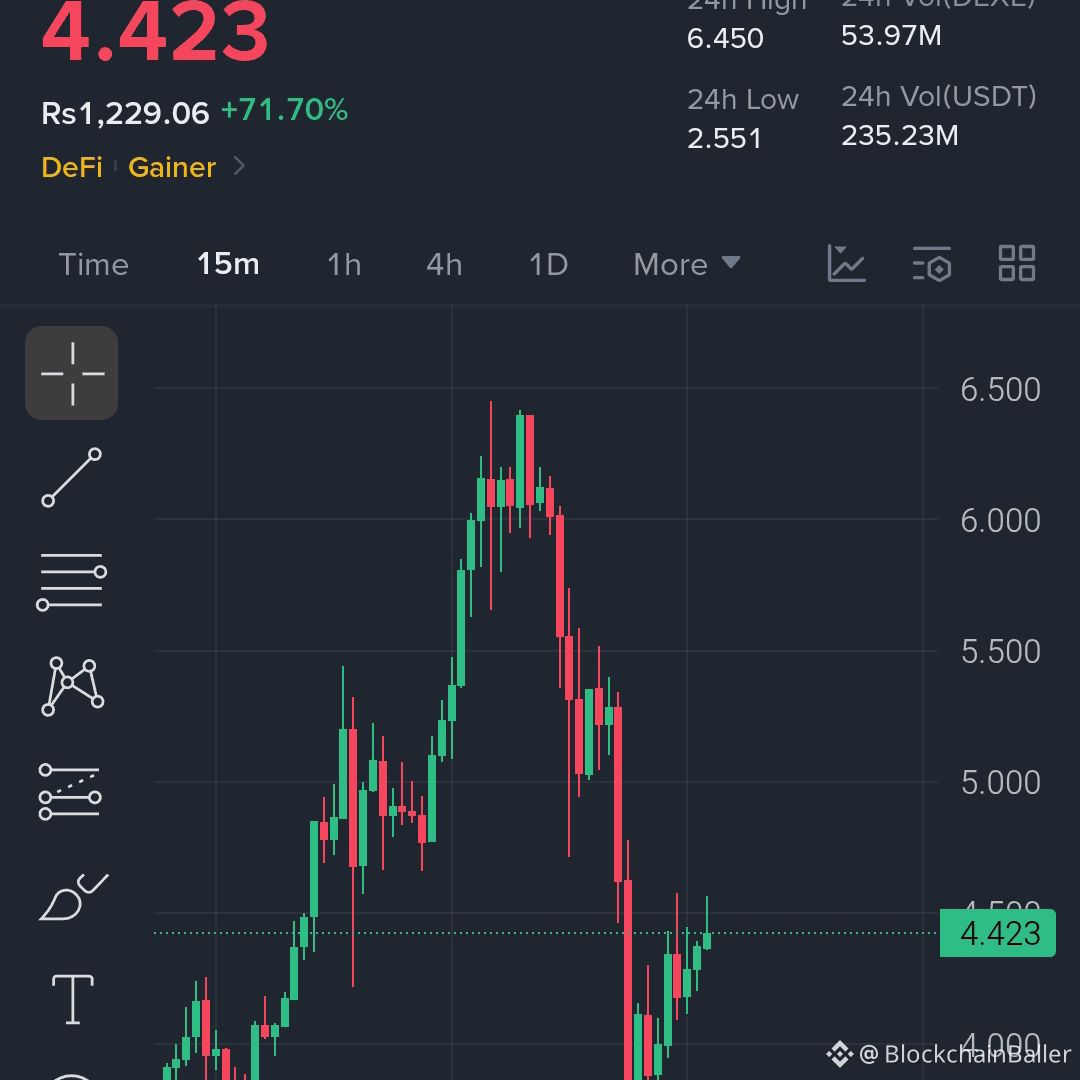The height and width of the screenshot is (1080, 1080).
Task: Tap the 24h Low value 2.551
Action: 725,138
